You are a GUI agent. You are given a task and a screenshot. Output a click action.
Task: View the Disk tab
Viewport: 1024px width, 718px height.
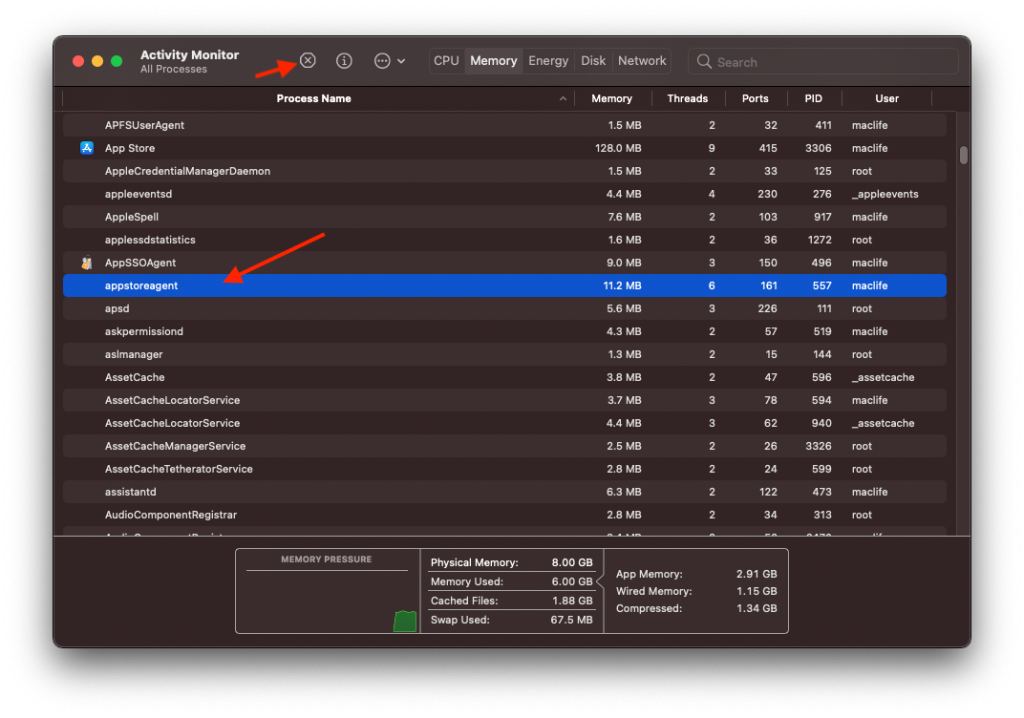[x=593, y=60]
